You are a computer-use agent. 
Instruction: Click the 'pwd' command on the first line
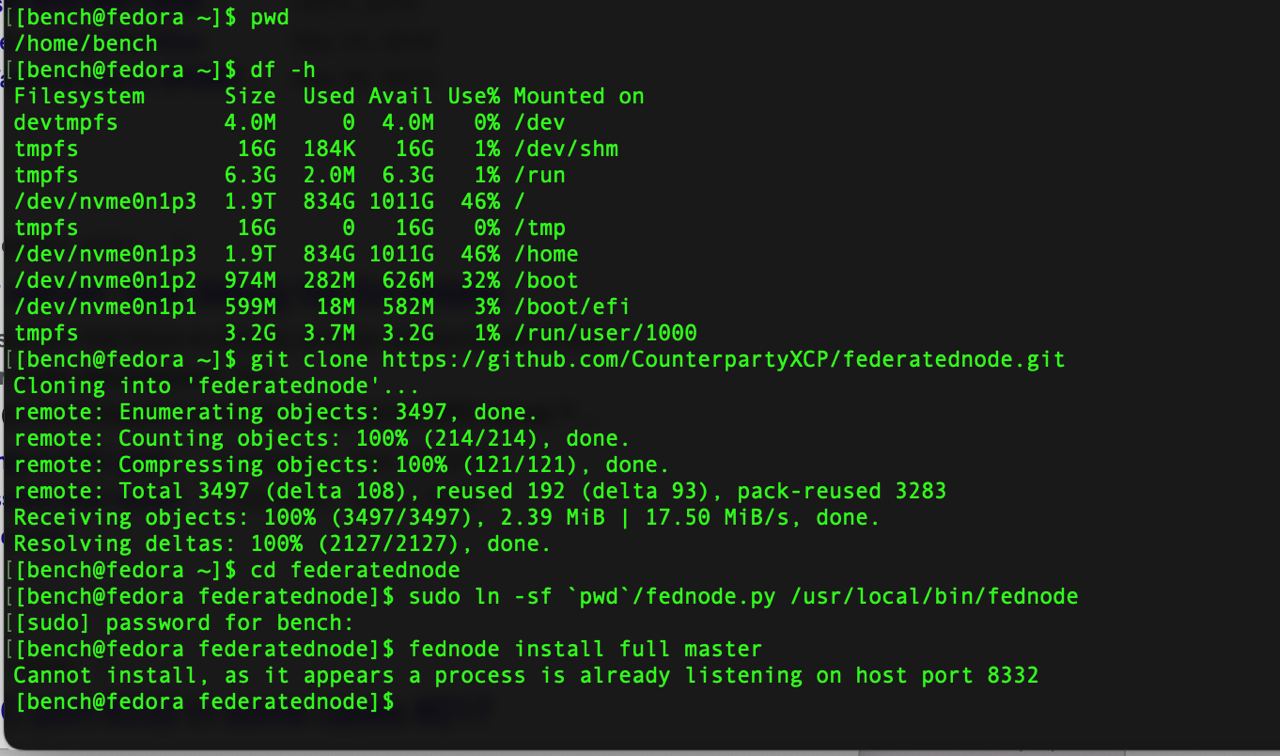(x=270, y=18)
